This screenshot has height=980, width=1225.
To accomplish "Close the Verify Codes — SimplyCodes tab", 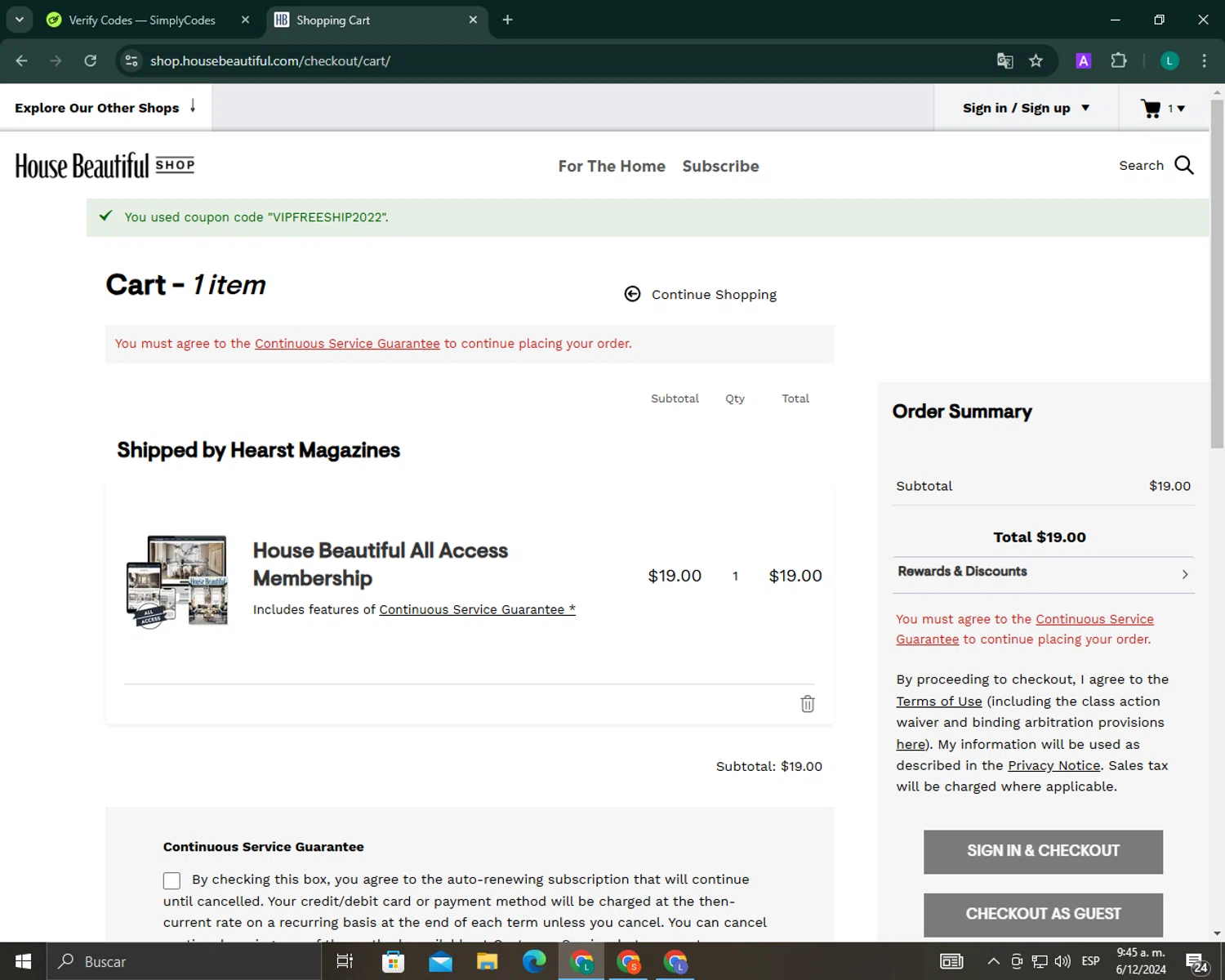I will [x=245, y=20].
